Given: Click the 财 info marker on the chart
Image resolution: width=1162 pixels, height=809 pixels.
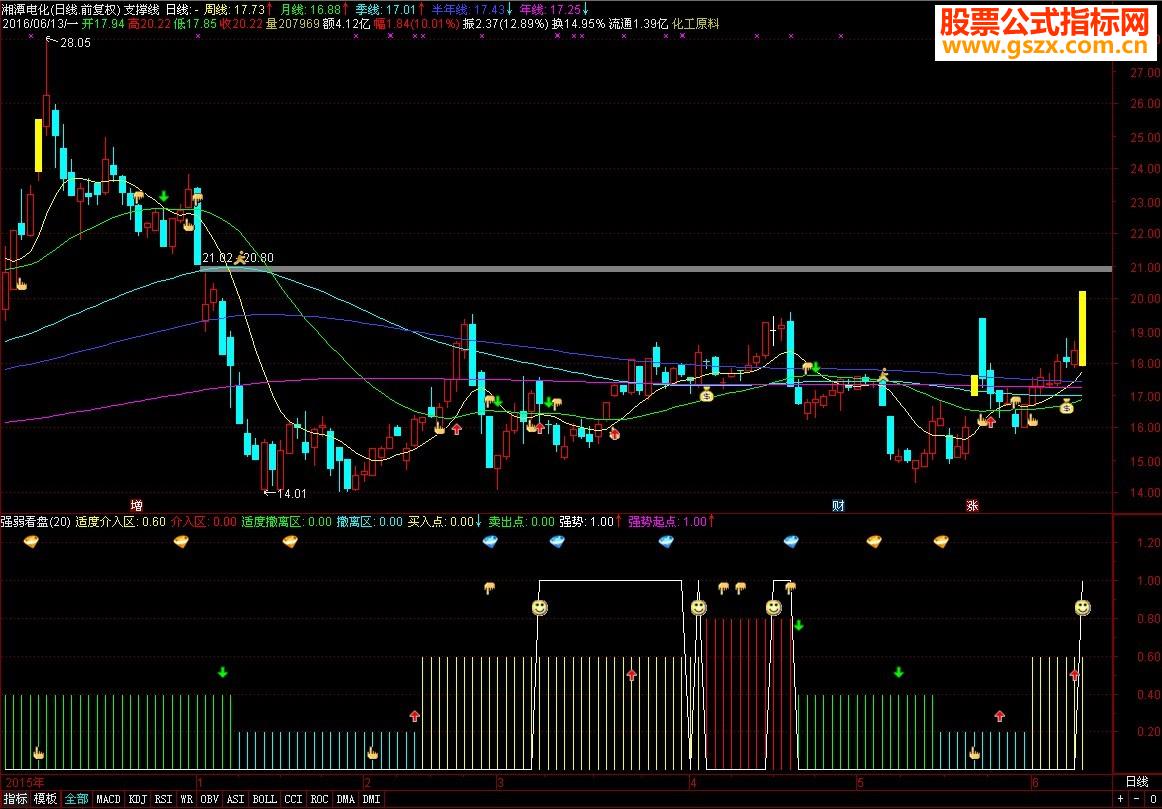Looking at the screenshot, I should [839, 506].
